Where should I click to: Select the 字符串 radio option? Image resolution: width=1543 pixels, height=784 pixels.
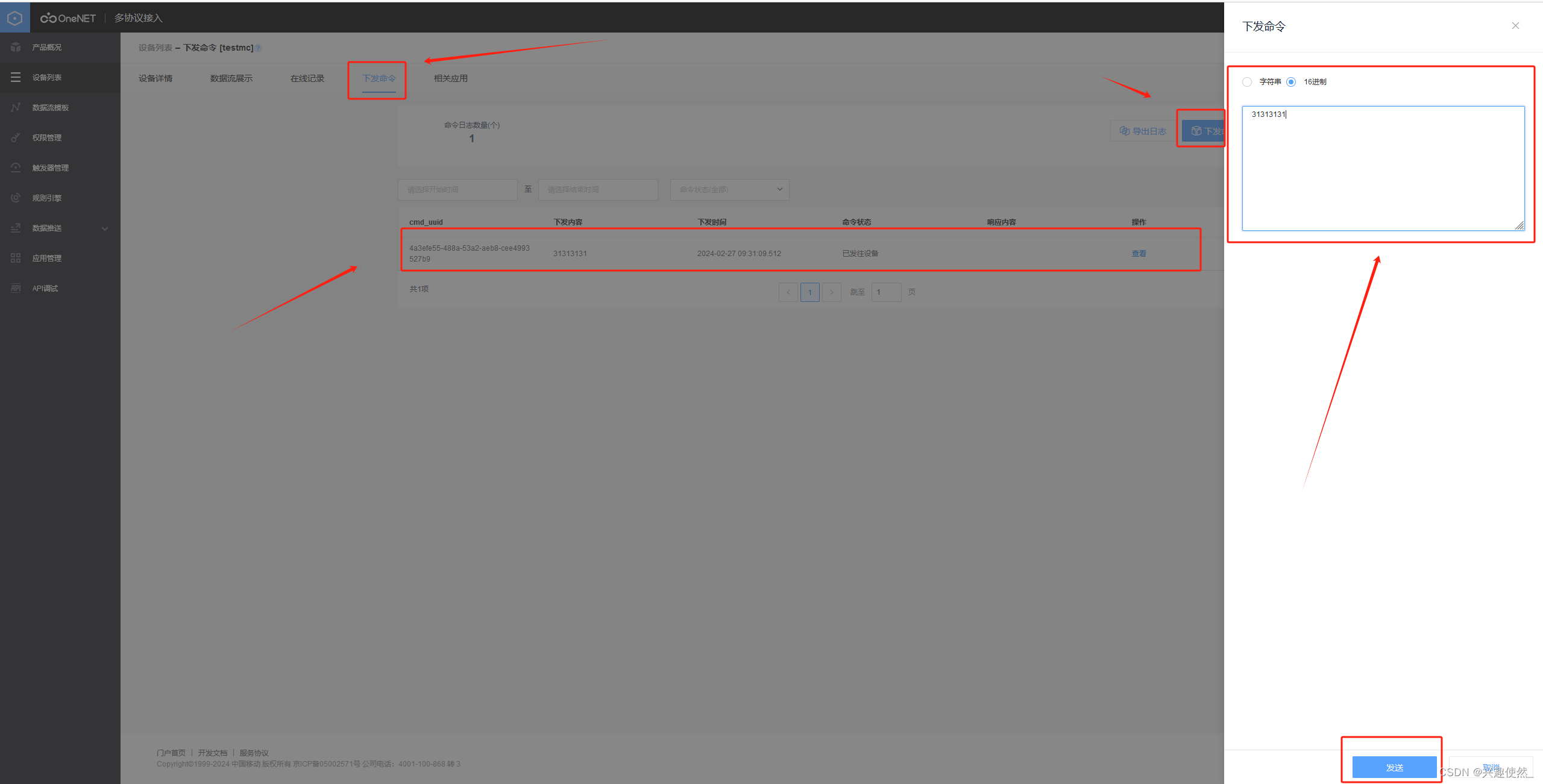pos(1247,82)
